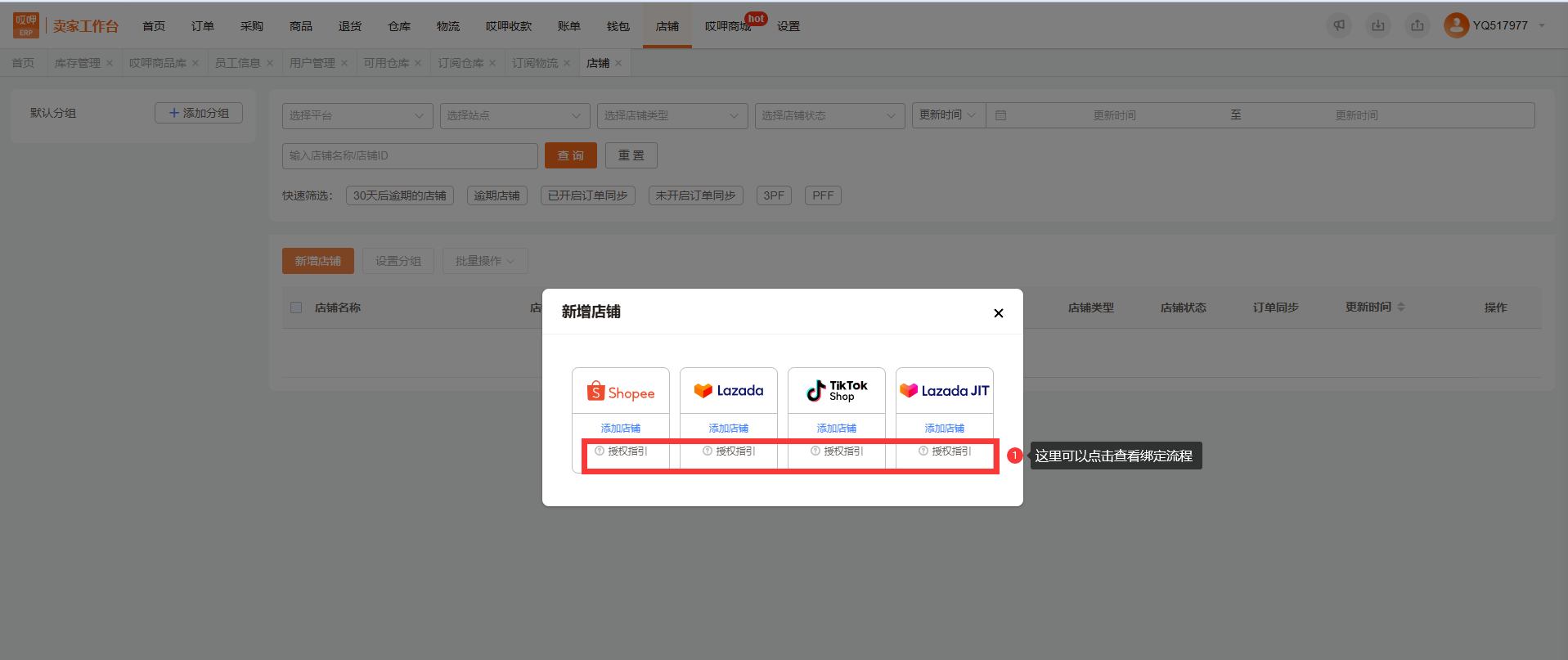1568x660 pixels.
Task: Switch to the 首页 page tab
Action: pyautogui.click(x=23, y=63)
